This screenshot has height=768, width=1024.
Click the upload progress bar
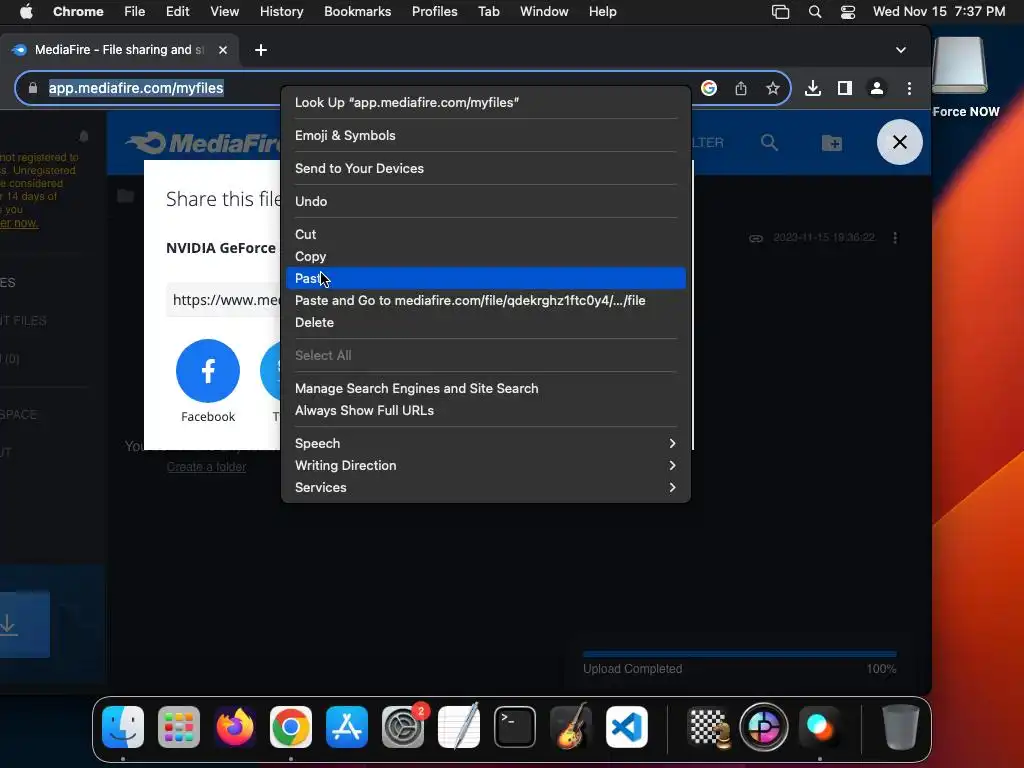[739, 654]
